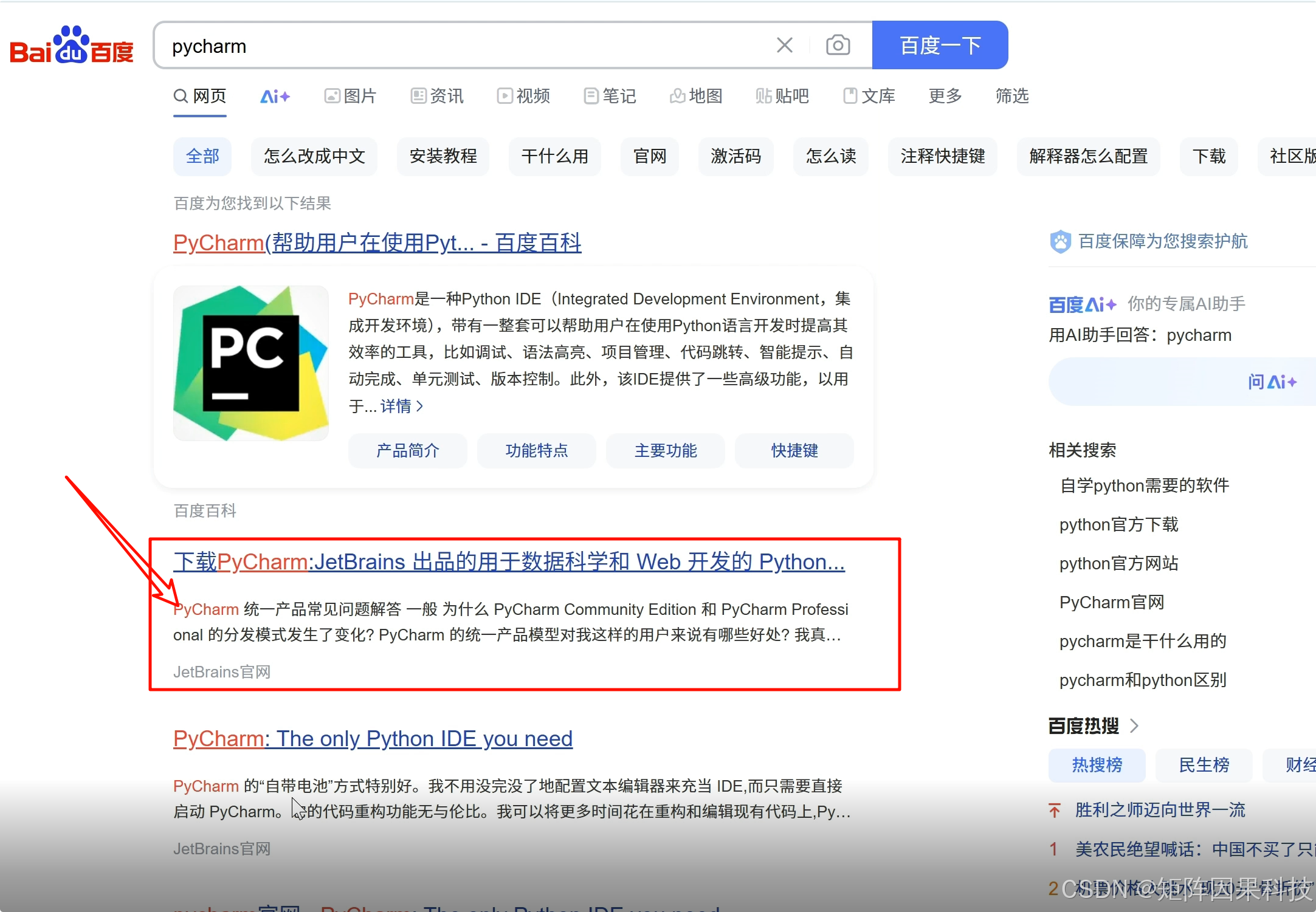Click the 问 Ai+ assistant button
The image size is (1316, 912).
[x=1272, y=382]
